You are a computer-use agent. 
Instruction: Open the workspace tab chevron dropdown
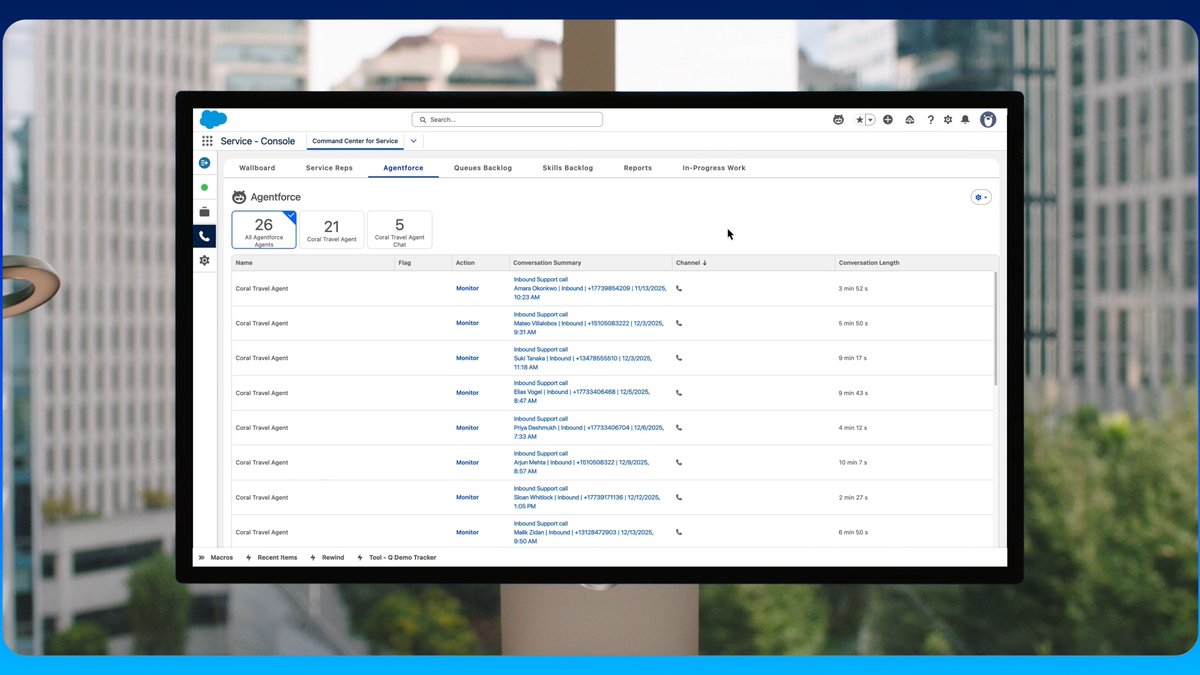tap(413, 141)
